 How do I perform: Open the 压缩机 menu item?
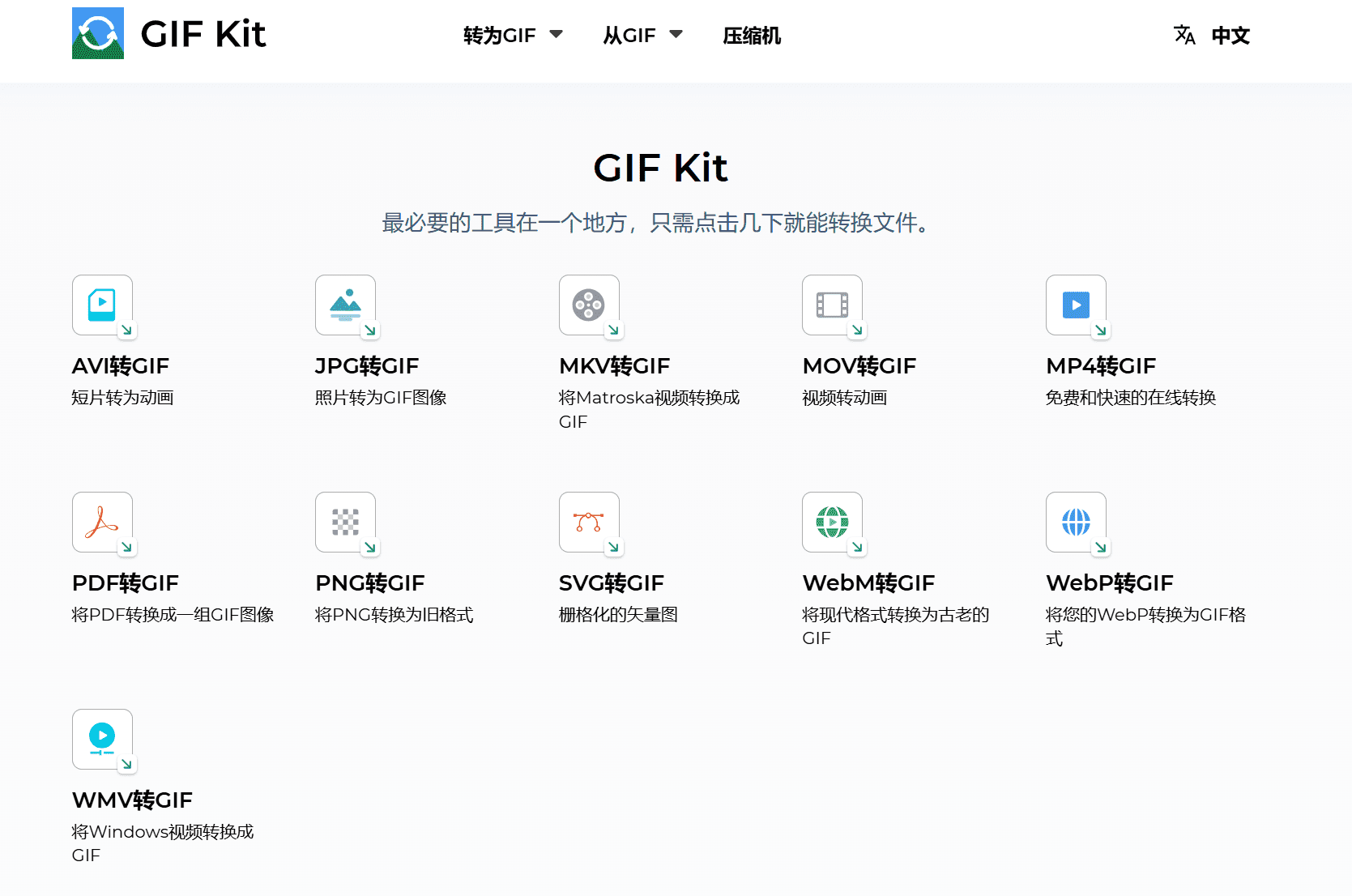click(750, 36)
